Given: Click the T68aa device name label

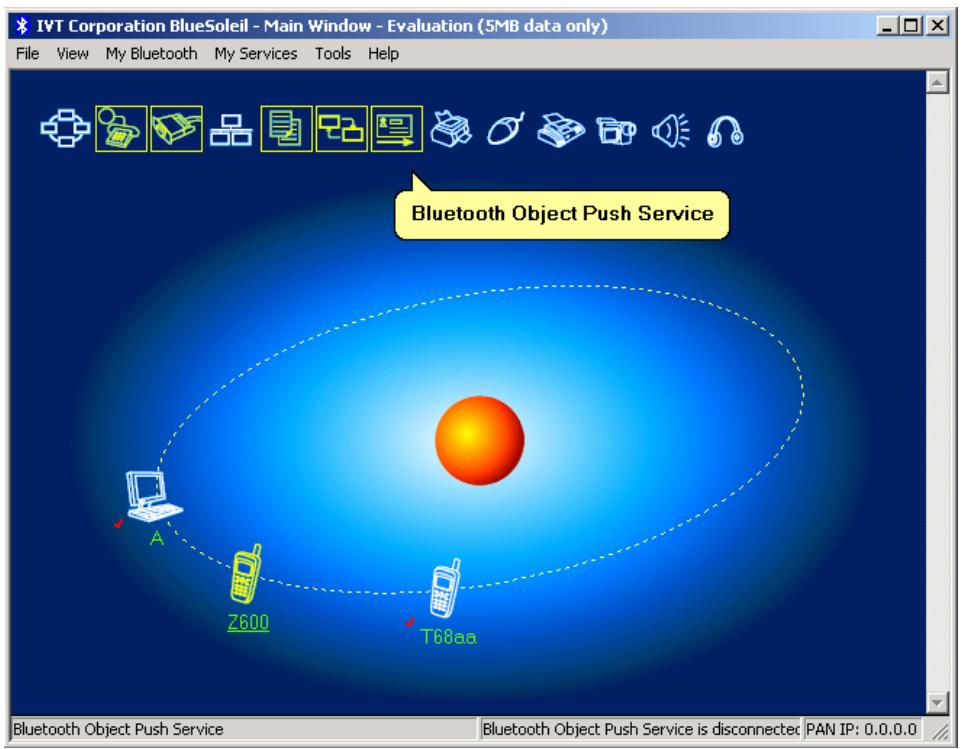Looking at the screenshot, I should click(x=448, y=637).
